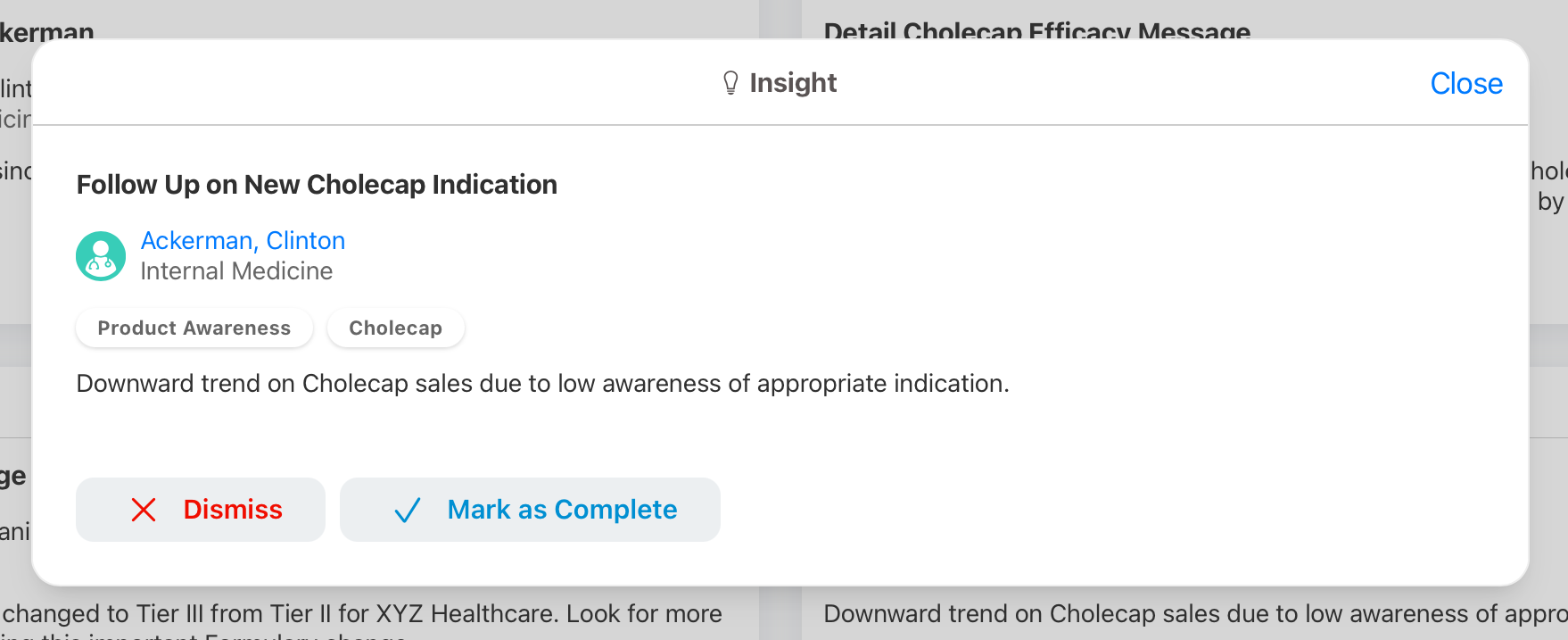The width and height of the screenshot is (1568, 640).
Task: Click background Tier III XYZ Healthcare text
Action: pos(361,614)
